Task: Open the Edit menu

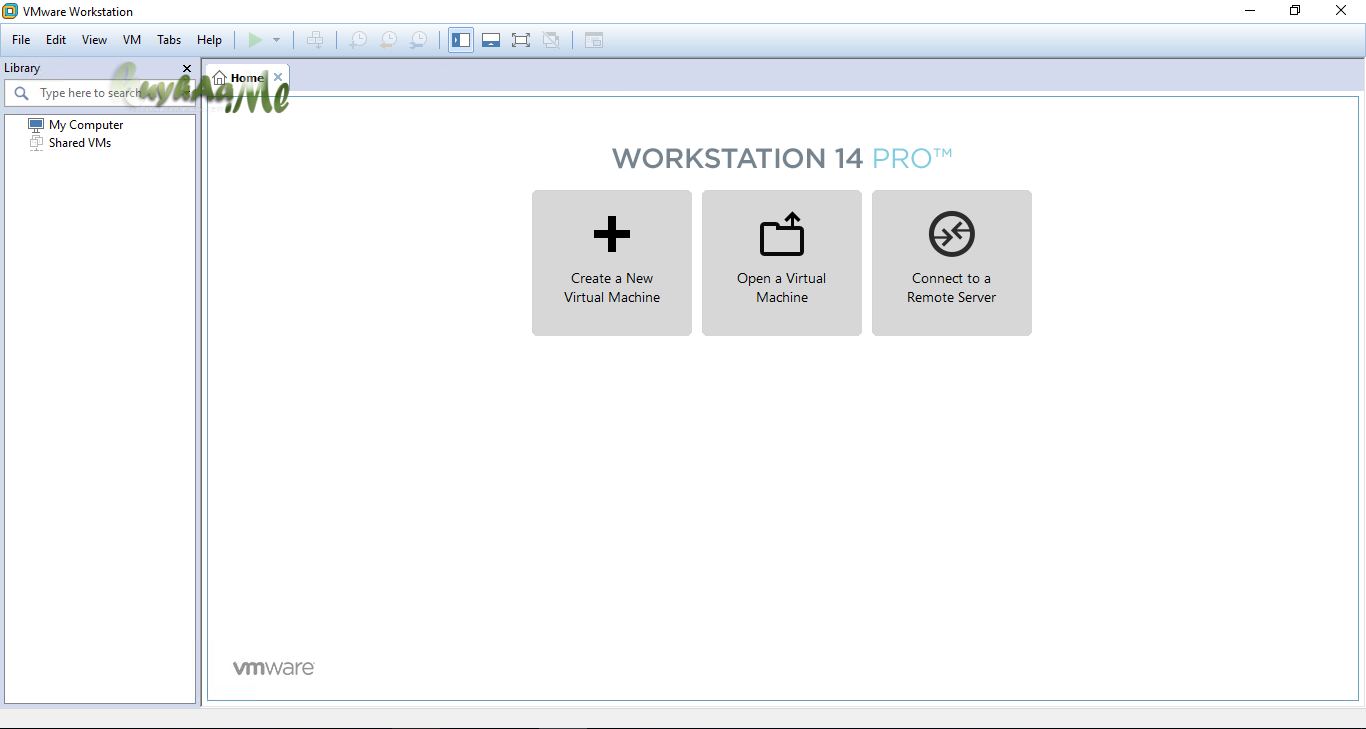Action: pyautogui.click(x=56, y=40)
